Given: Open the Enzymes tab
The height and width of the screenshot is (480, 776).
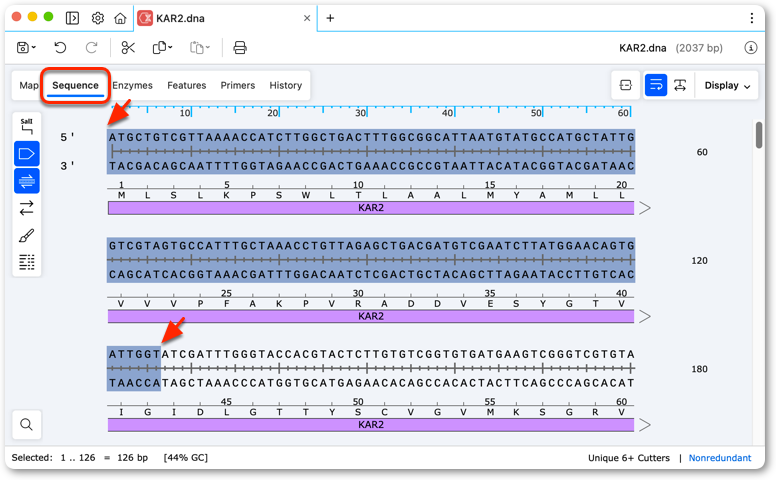Looking at the screenshot, I should [132, 85].
